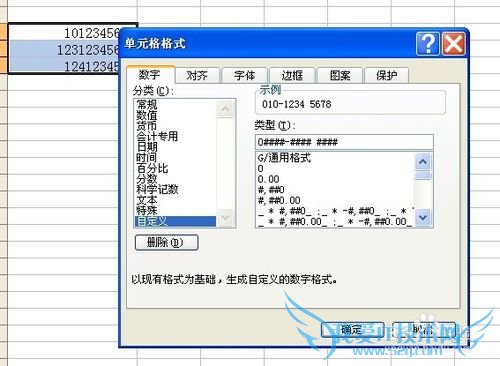
Task: Choose format 0.00 in the type list
Action: (x=268, y=179)
